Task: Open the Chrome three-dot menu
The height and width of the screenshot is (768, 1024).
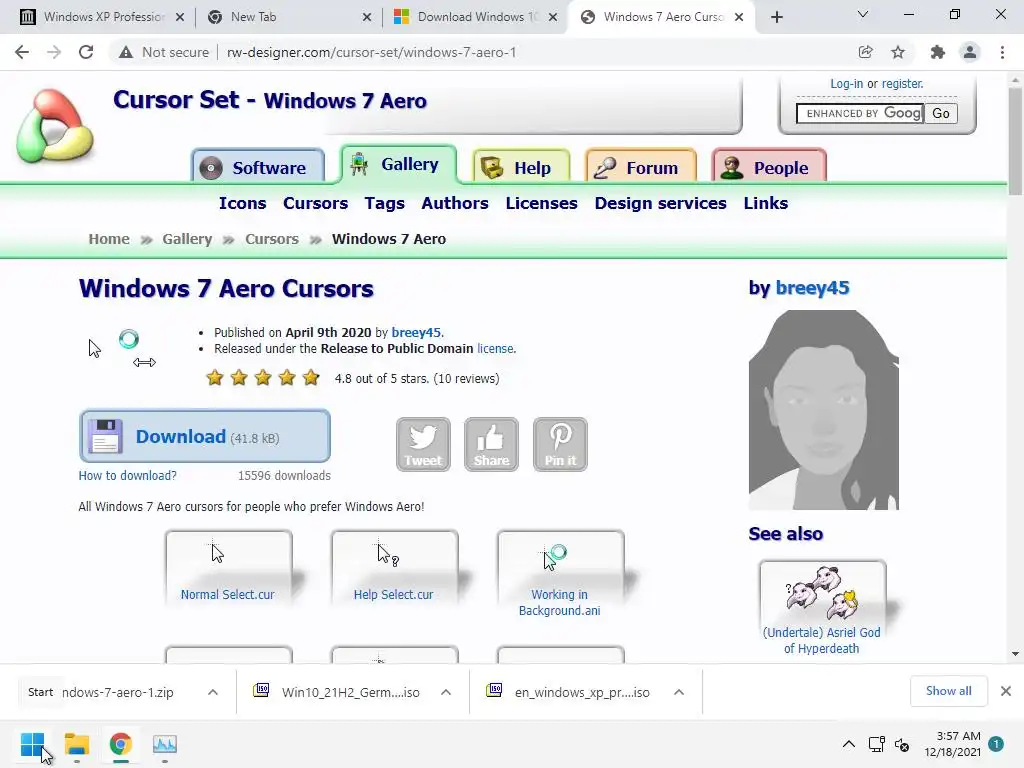Action: (1002, 52)
